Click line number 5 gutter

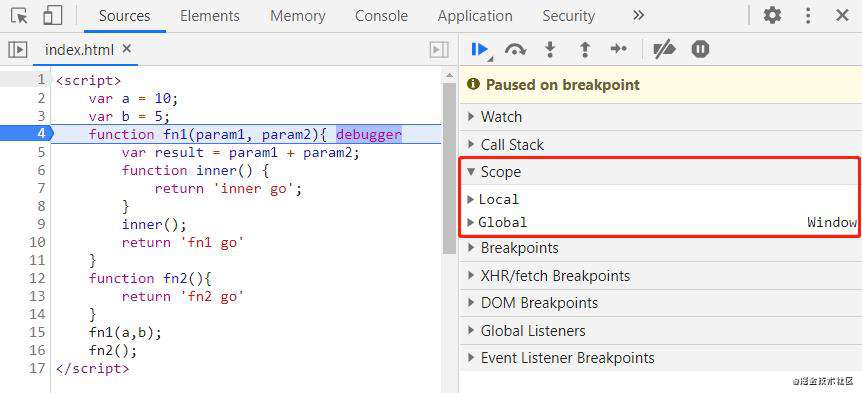pyautogui.click(x=40, y=152)
